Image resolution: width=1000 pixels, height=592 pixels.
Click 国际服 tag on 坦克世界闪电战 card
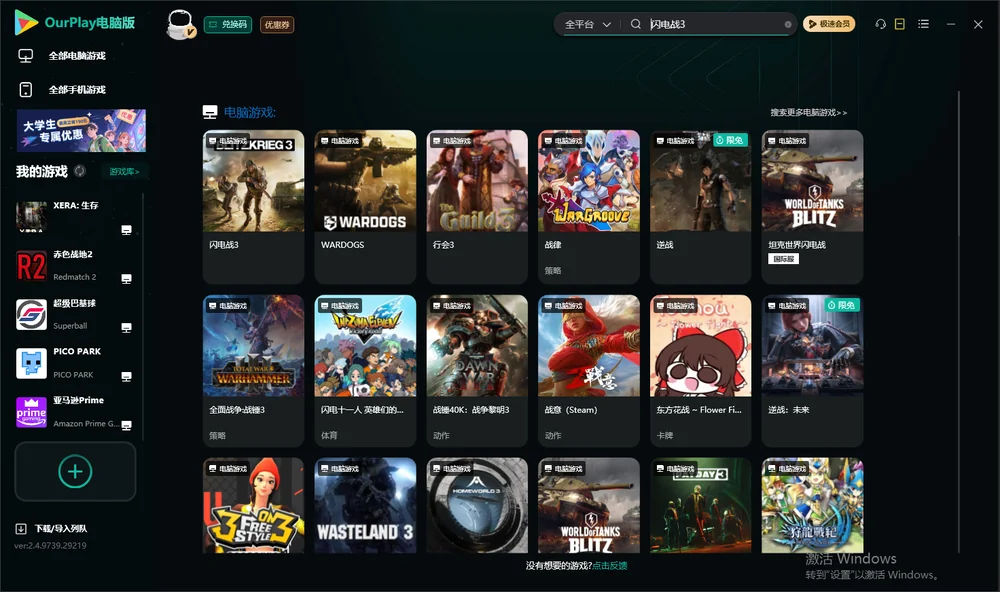click(x=783, y=259)
